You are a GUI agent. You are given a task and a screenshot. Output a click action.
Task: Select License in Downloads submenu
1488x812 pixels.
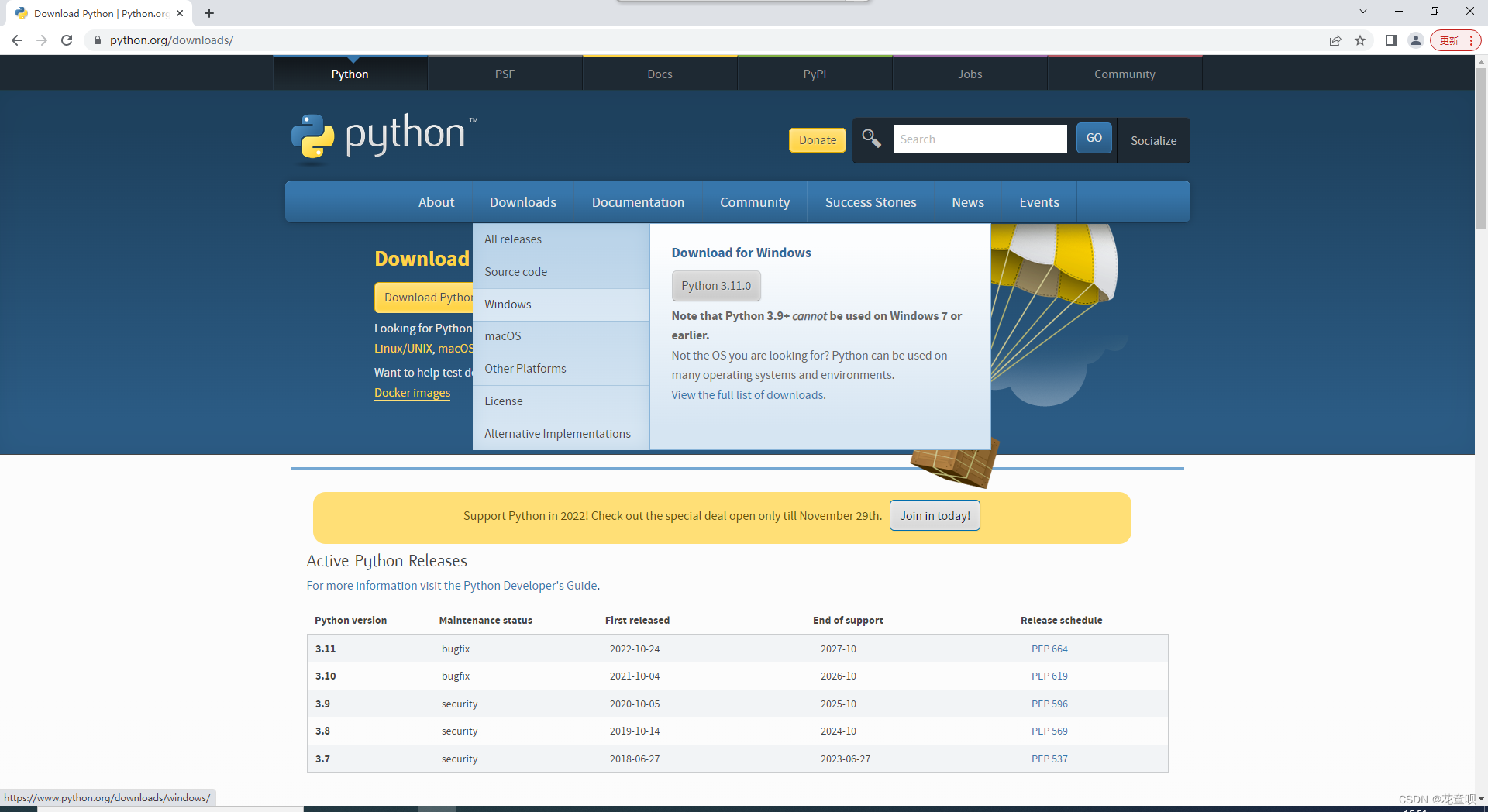pyautogui.click(x=561, y=401)
